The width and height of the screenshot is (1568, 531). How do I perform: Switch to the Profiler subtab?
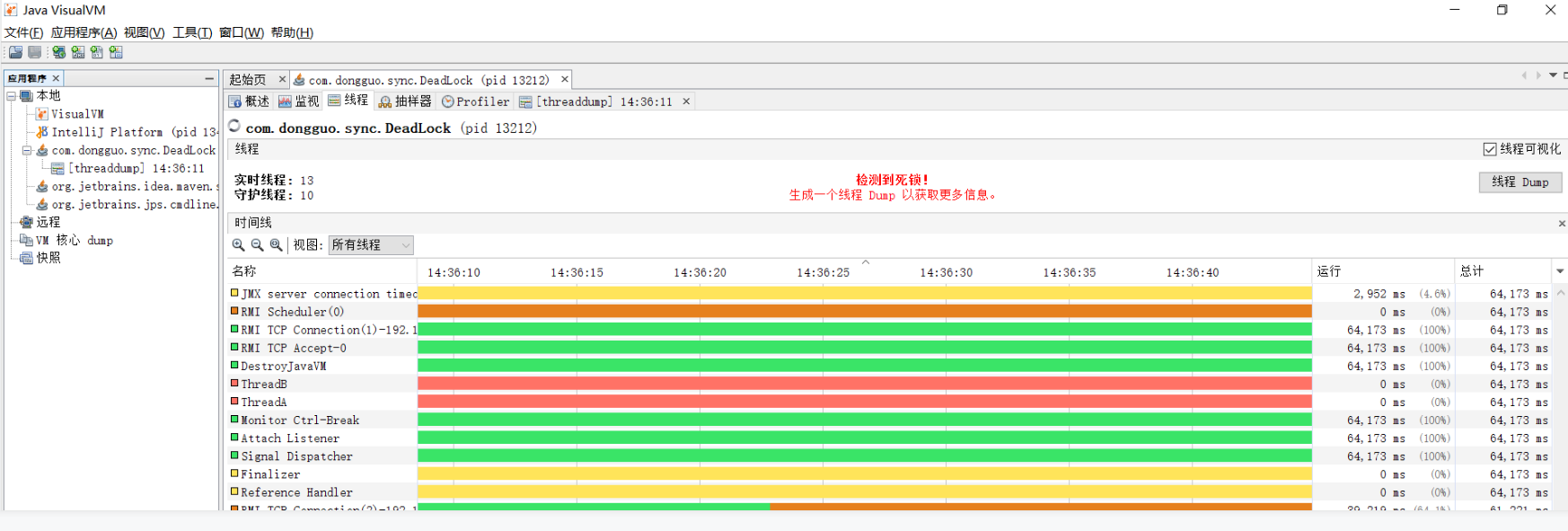(475, 102)
